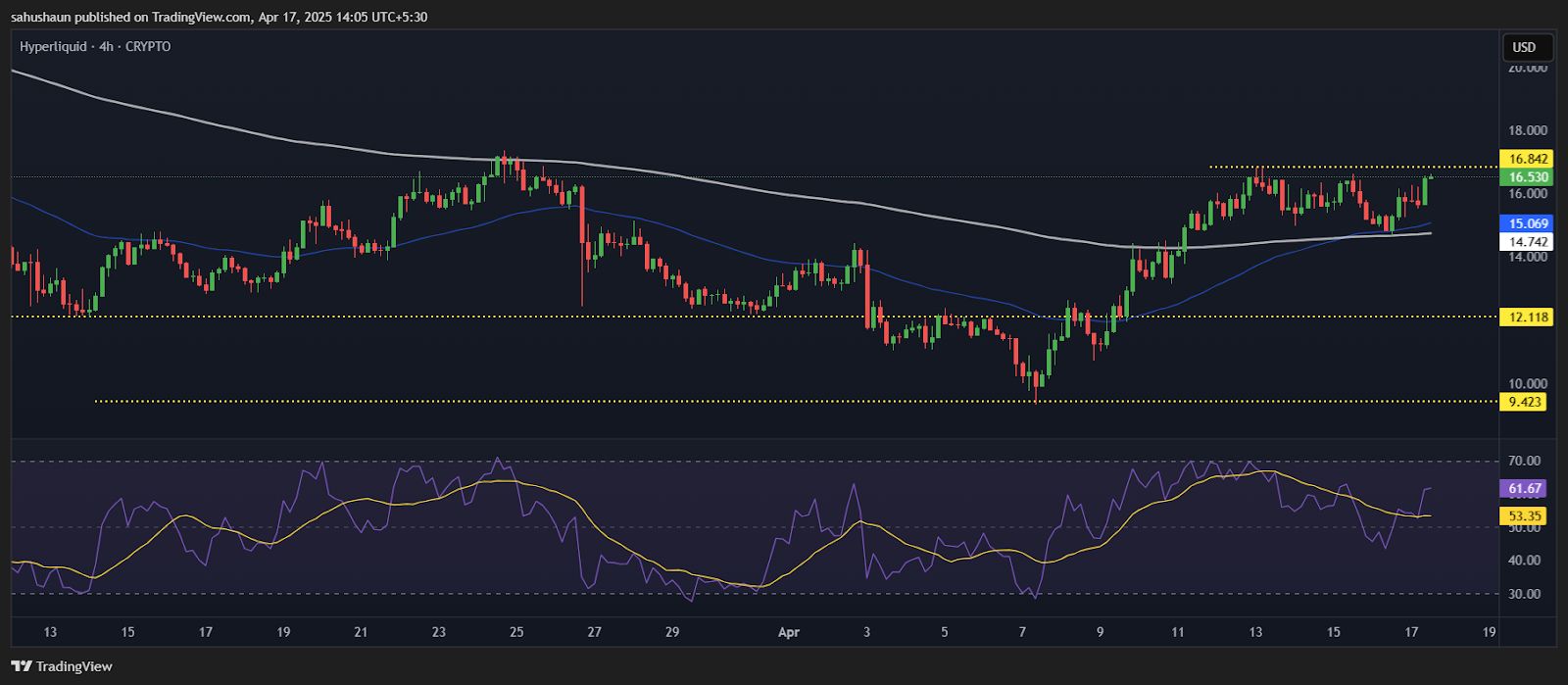Click the Apr date axis label
The width and height of the screenshot is (1568, 685).
789,632
